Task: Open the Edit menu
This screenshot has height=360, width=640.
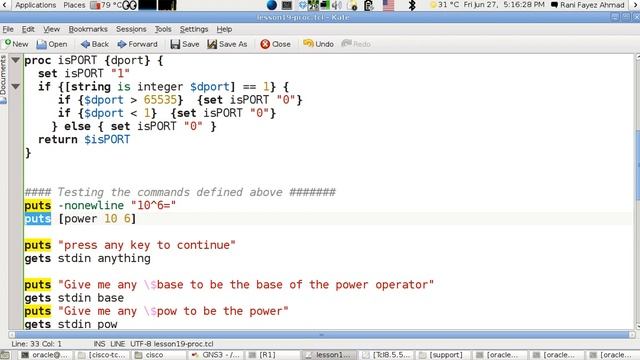Action: pyautogui.click(x=28, y=29)
